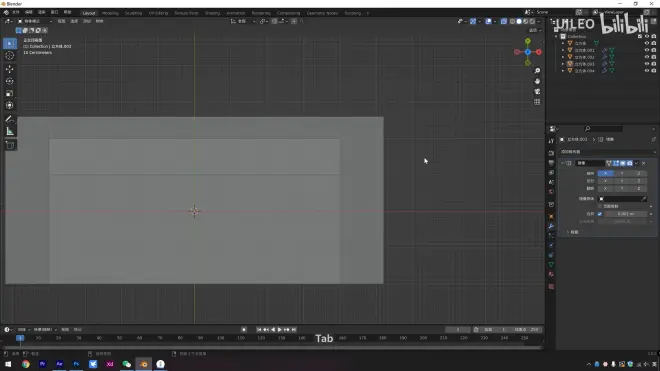660x371 pixels.
Task: Expand object .003 in the outliner
Action: coord(563,64)
